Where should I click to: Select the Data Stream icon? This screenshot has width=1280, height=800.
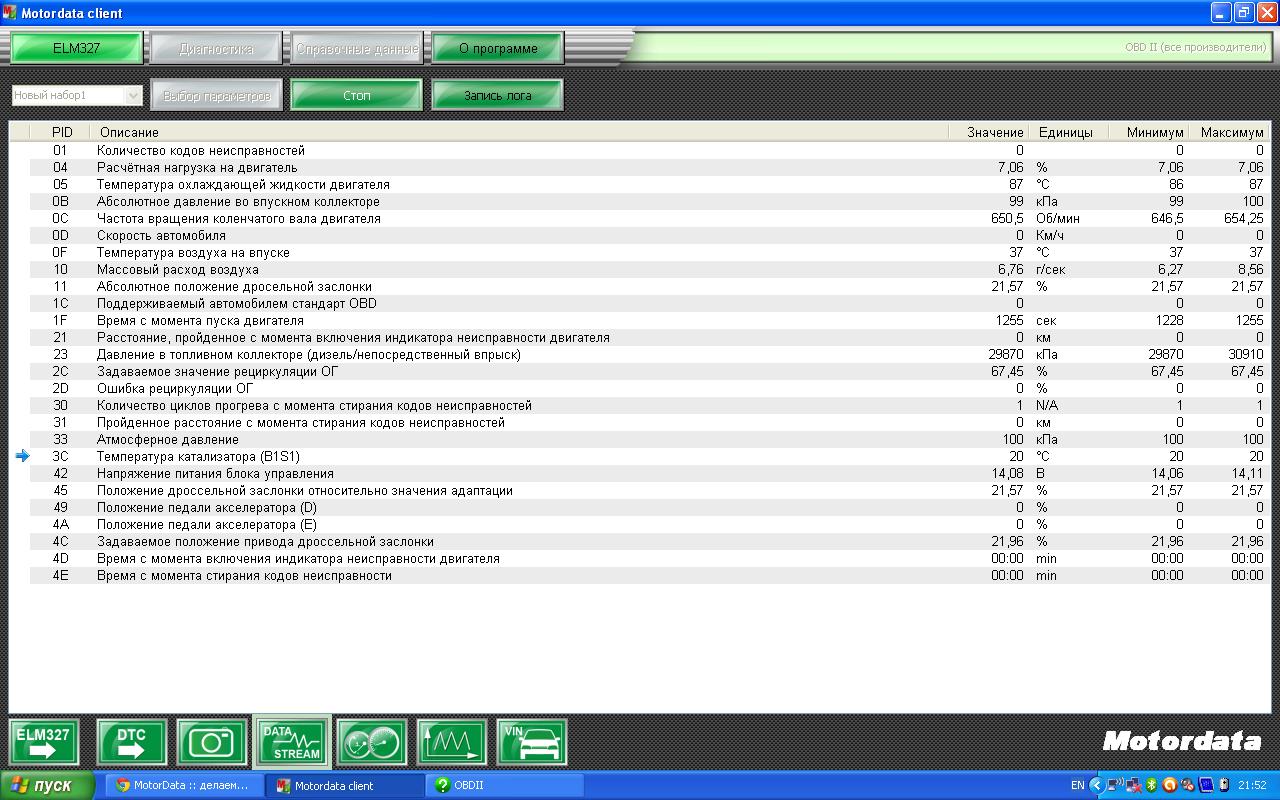[292, 743]
